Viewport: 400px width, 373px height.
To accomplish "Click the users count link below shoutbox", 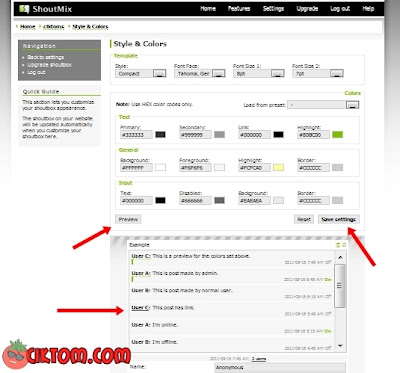I will click(x=259, y=359).
